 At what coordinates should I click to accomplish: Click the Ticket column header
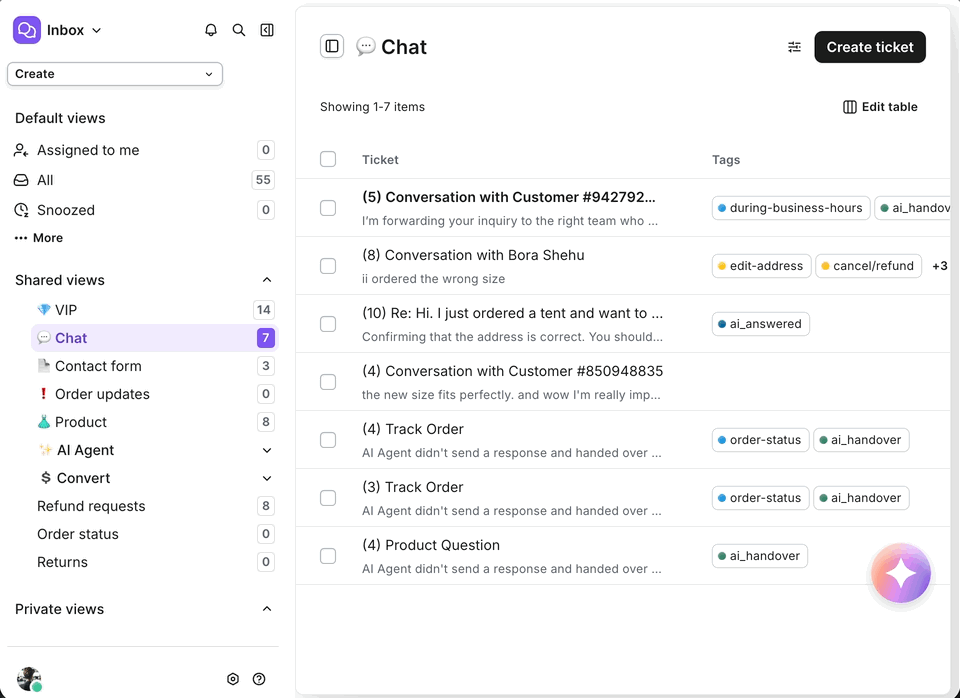380,160
